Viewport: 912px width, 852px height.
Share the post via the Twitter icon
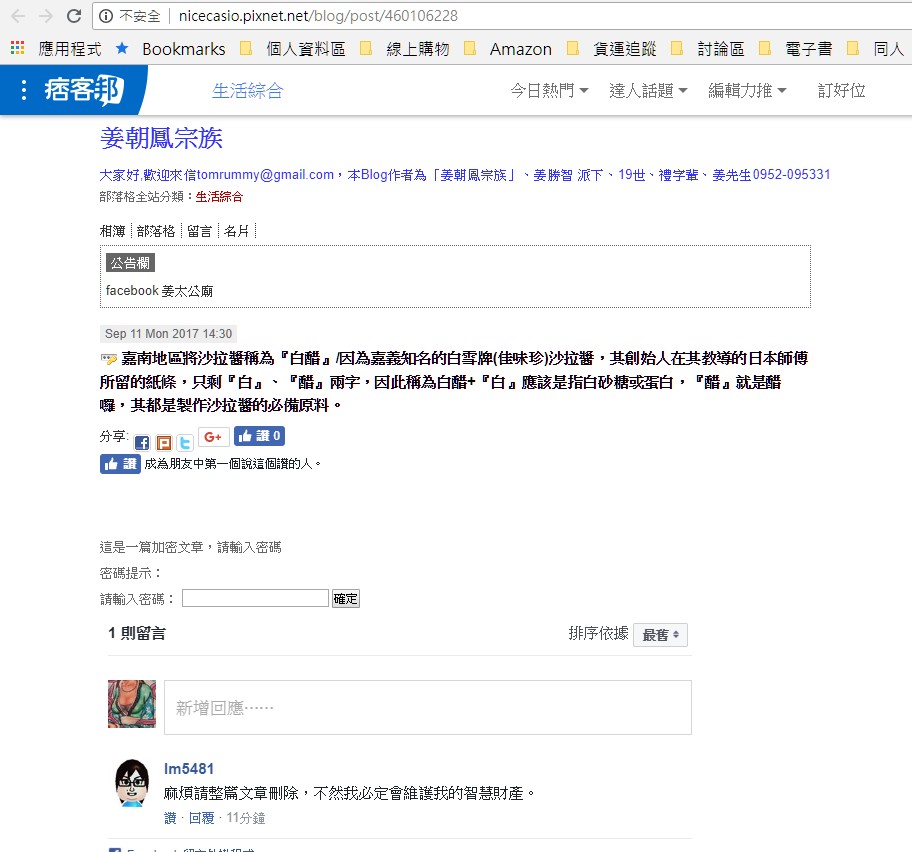click(x=183, y=436)
